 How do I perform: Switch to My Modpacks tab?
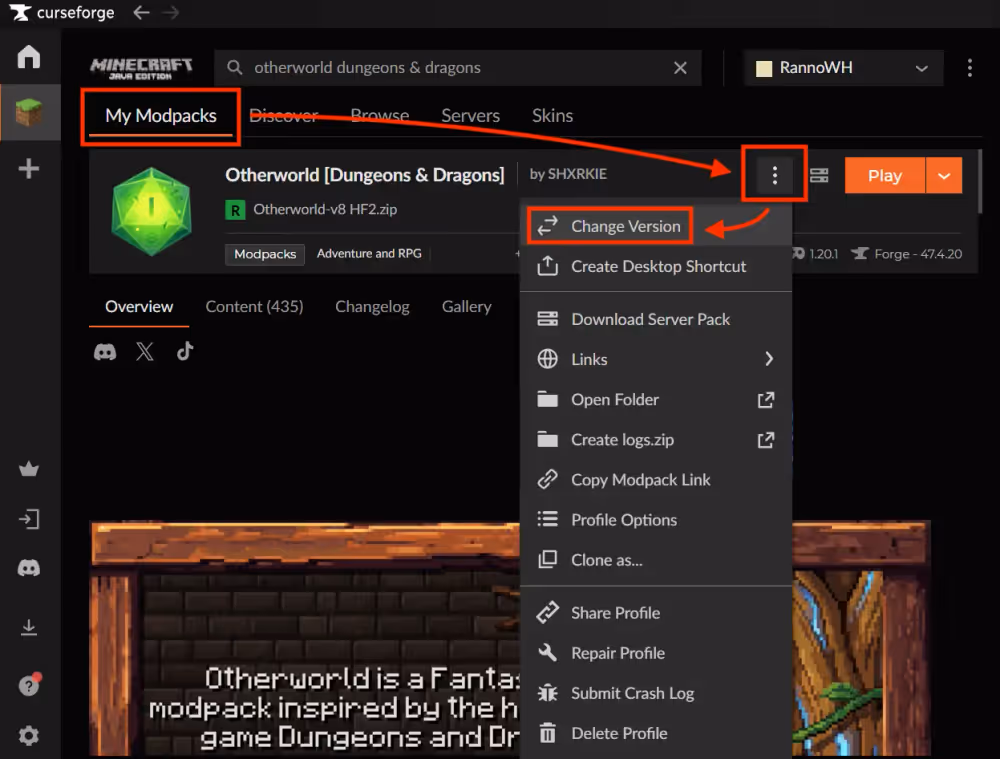point(161,115)
